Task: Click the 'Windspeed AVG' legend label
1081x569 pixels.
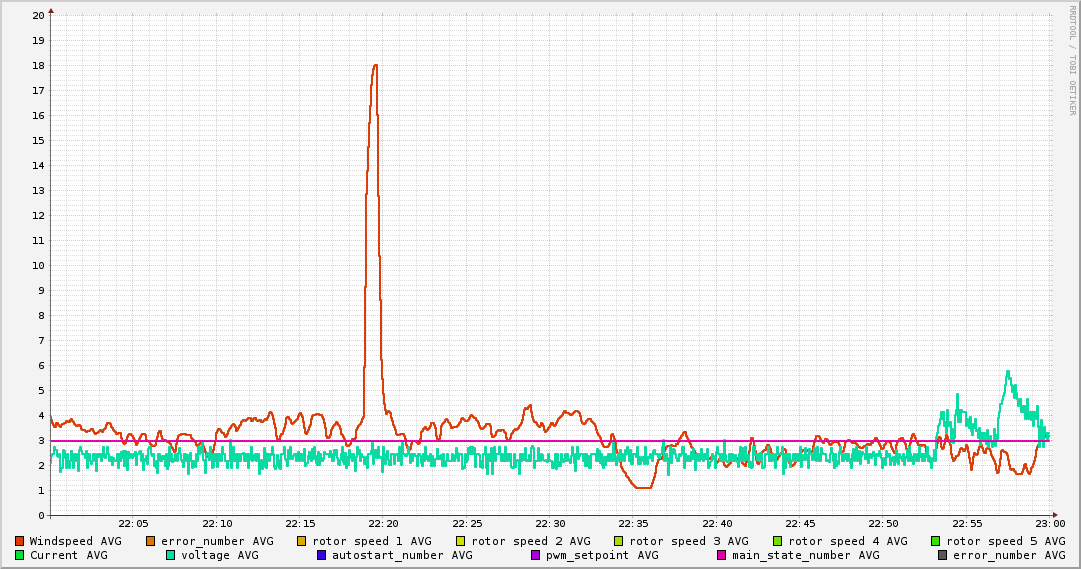Action: click(75, 541)
